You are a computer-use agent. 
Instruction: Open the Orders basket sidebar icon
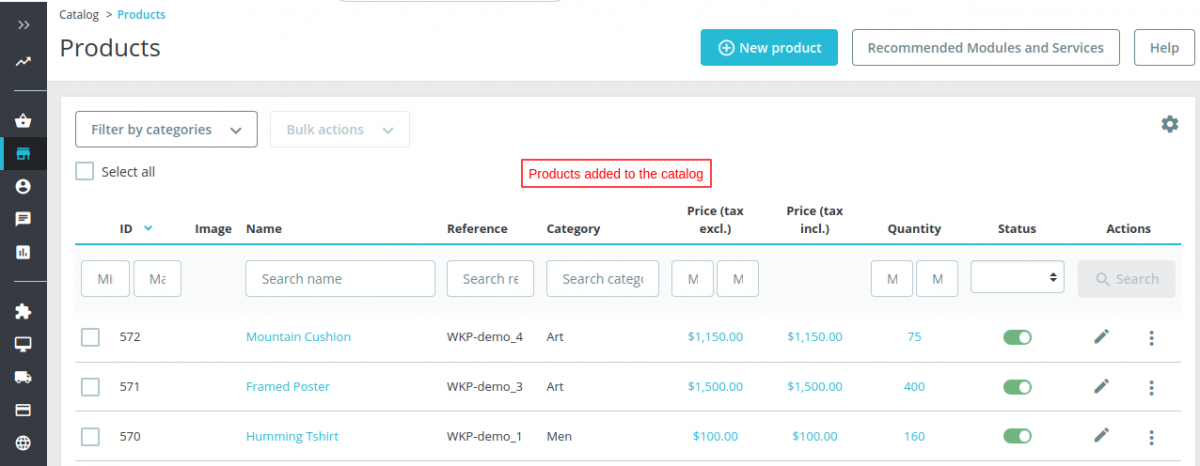point(23,121)
